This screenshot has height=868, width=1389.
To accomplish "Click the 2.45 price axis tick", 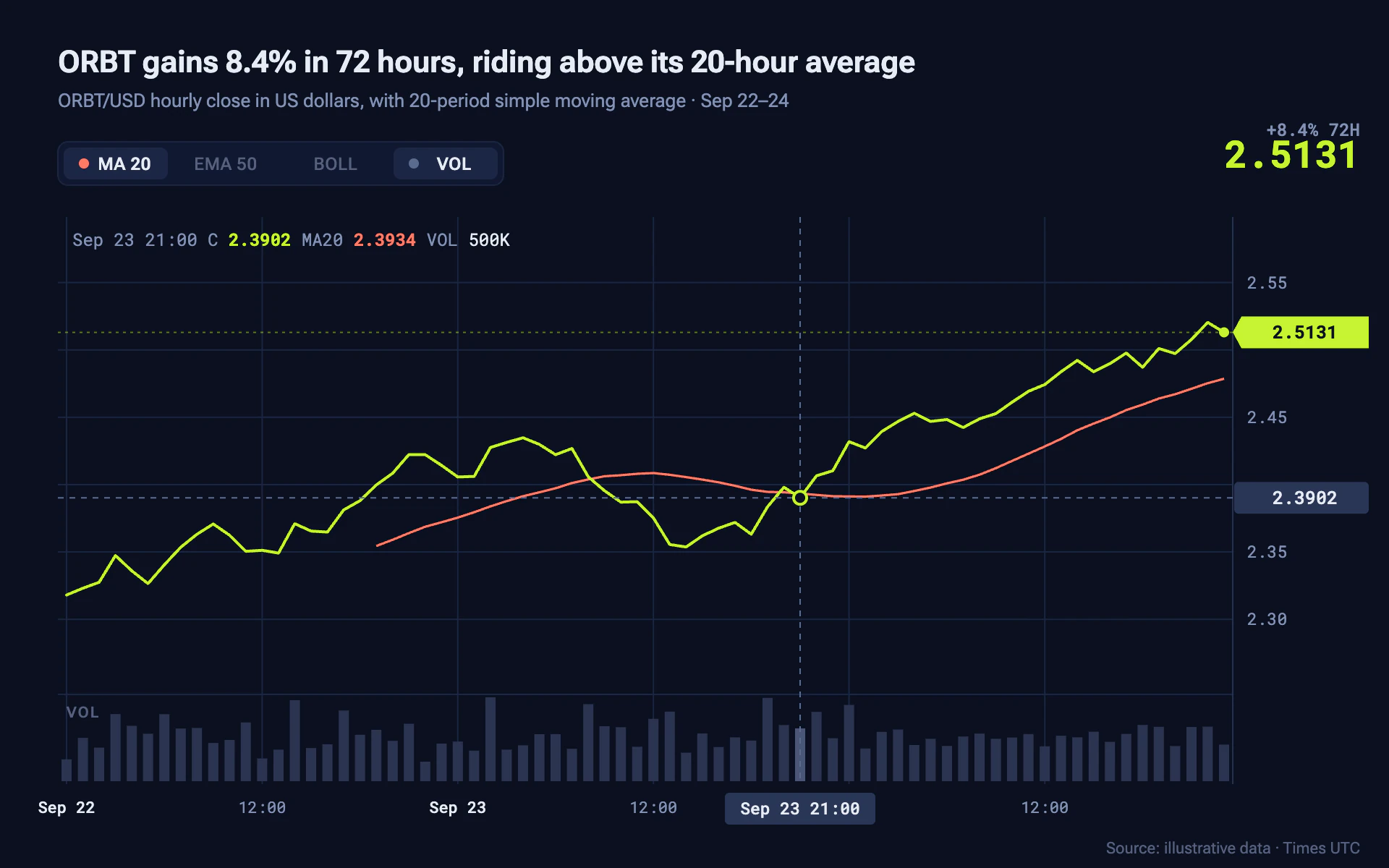I will click(x=1267, y=417).
